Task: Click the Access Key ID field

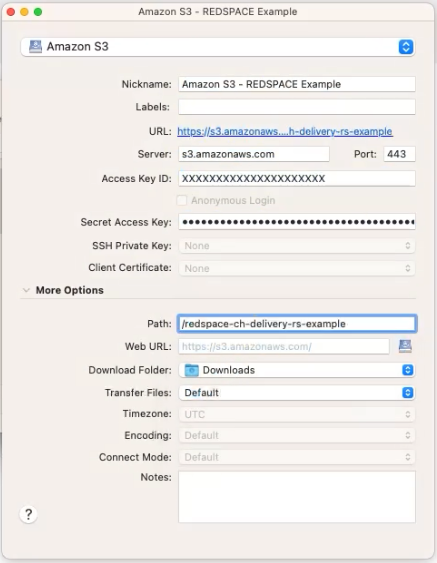Action: click(297, 178)
